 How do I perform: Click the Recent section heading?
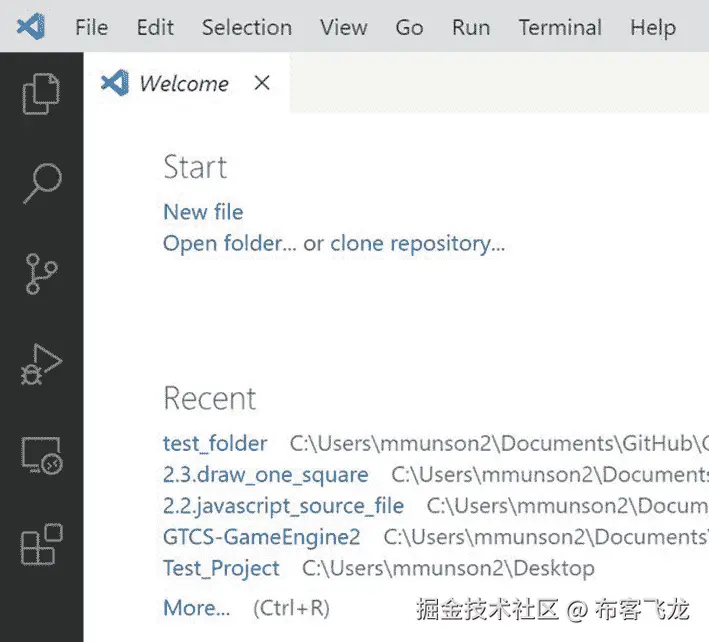(x=209, y=398)
